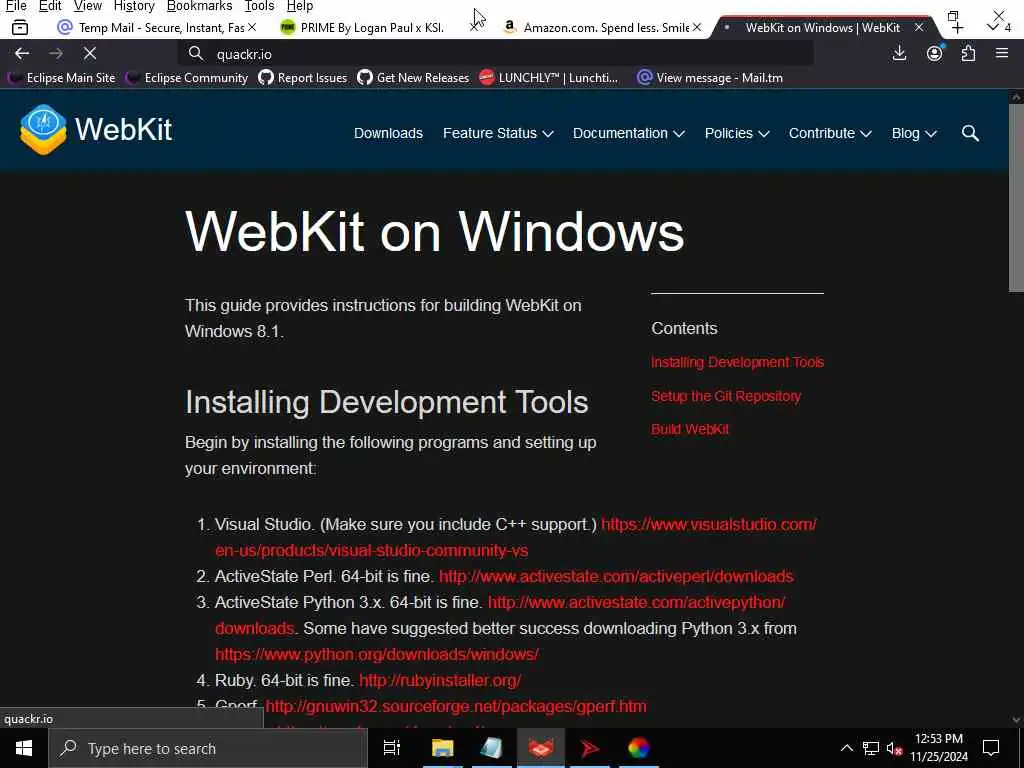This screenshot has width=1024, height=768.
Task: Click the WebKit compass logo icon
Action: click(43, 129)
